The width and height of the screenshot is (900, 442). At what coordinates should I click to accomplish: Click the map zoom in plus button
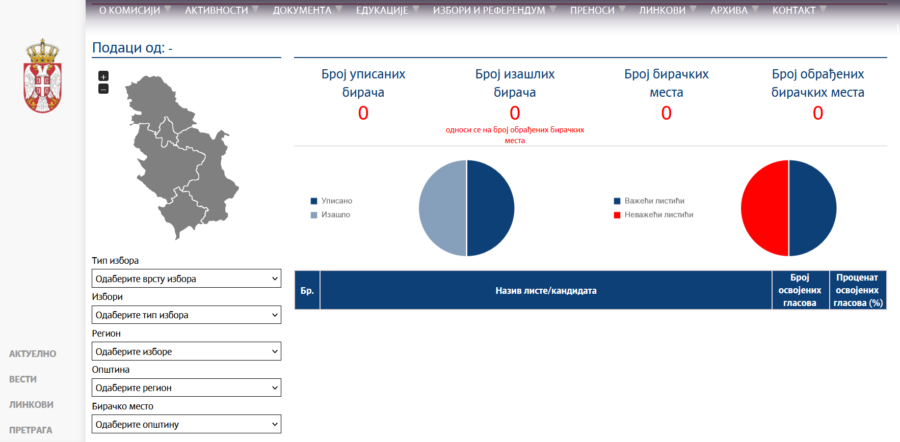point(103,76)
